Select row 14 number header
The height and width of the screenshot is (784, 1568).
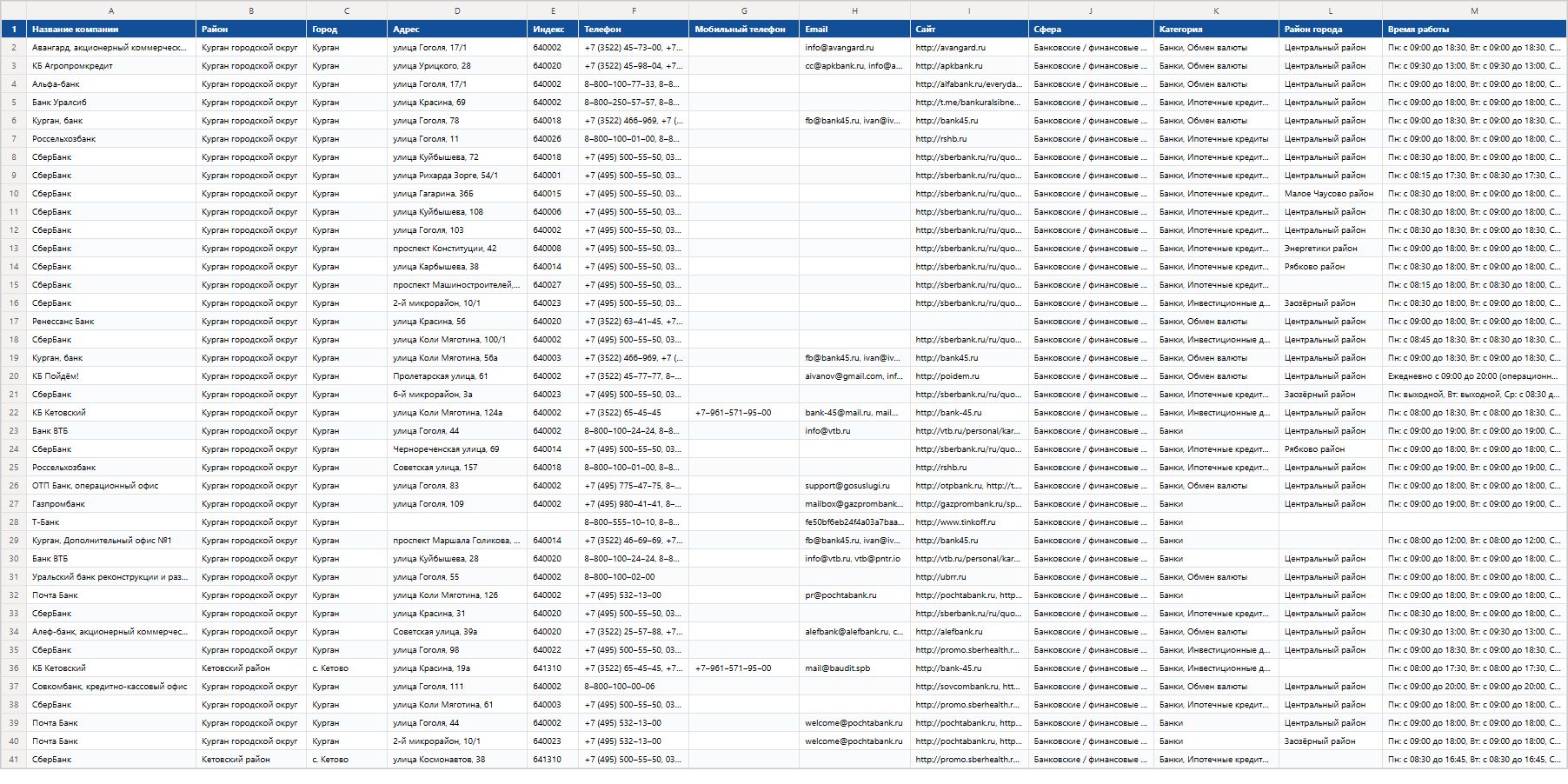tap(14, 266)
